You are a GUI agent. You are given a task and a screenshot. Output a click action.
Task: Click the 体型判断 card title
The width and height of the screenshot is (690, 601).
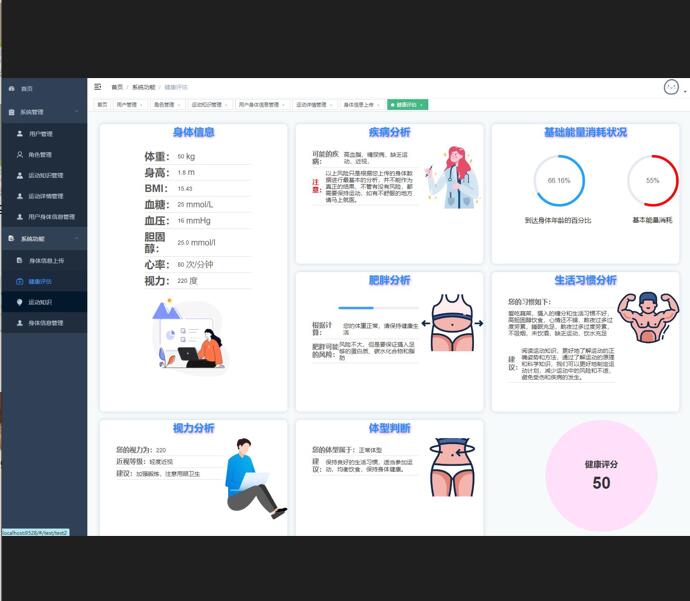pos(389,428)
